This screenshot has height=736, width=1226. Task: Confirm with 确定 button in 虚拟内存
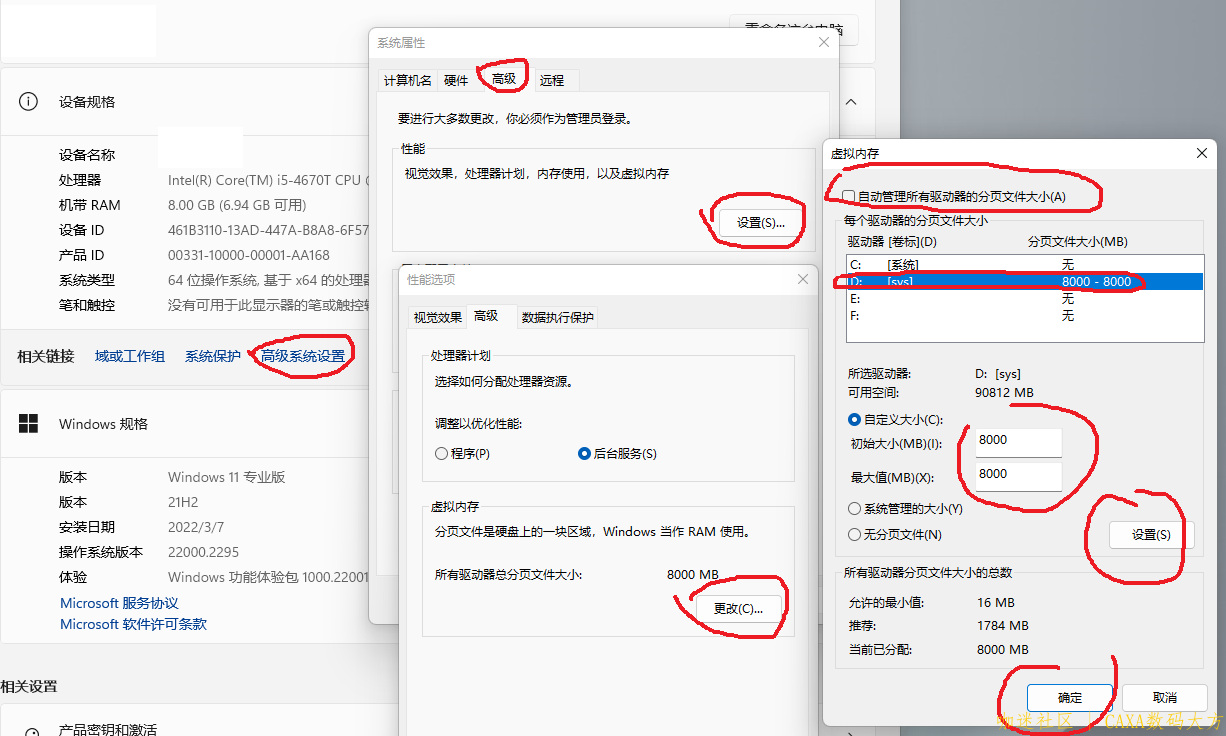(1070, 697)
